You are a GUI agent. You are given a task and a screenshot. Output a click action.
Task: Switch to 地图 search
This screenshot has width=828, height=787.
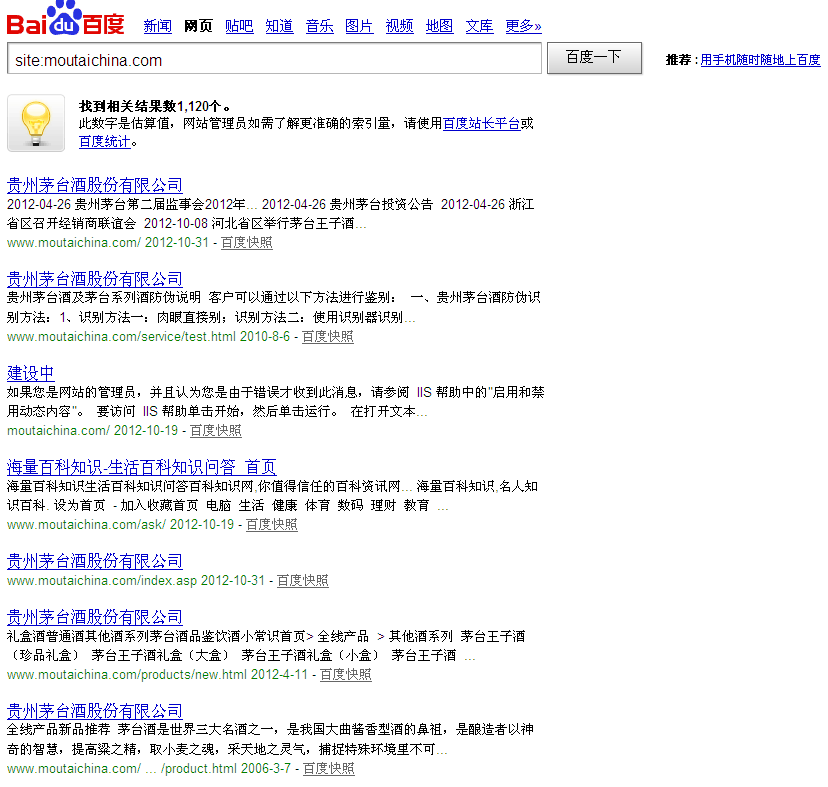click(439, 26)
